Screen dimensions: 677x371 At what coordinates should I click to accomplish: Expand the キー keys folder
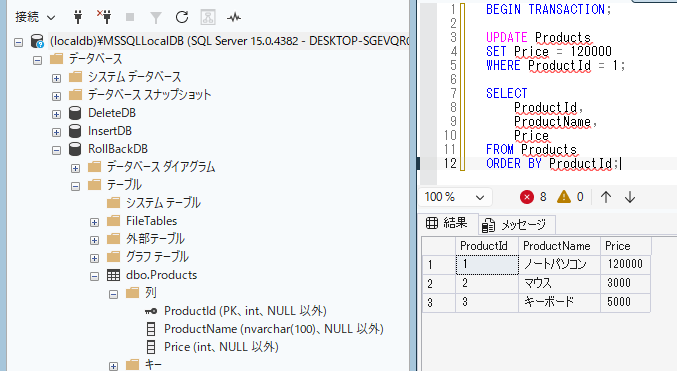coord(114,366)
